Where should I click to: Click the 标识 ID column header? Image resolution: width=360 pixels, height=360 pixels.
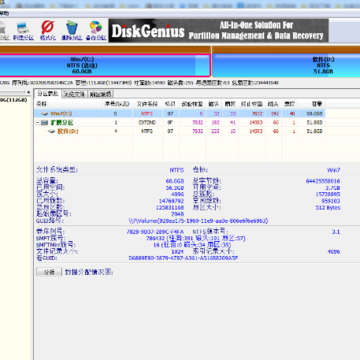[170, 104]
